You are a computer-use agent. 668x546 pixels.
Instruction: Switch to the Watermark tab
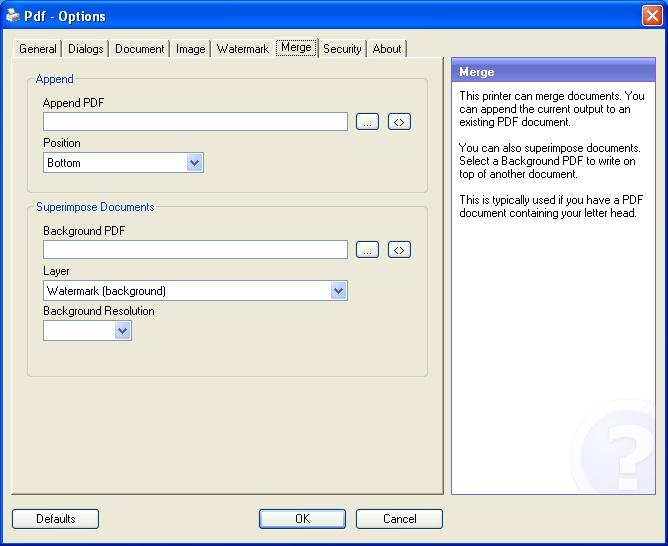[242, 49]
